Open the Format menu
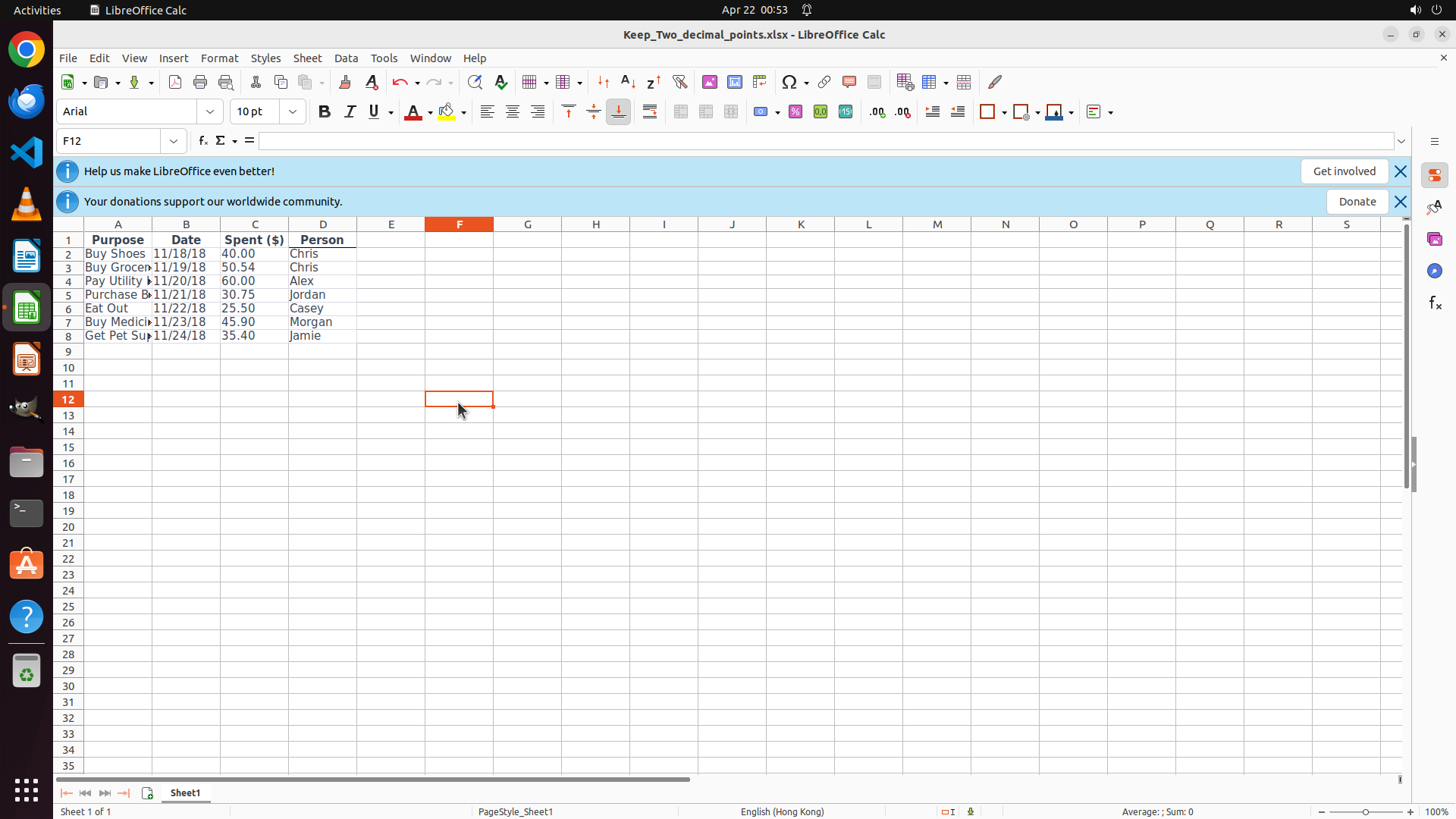This screenshot has width=1456, height=819. (219, 58)
